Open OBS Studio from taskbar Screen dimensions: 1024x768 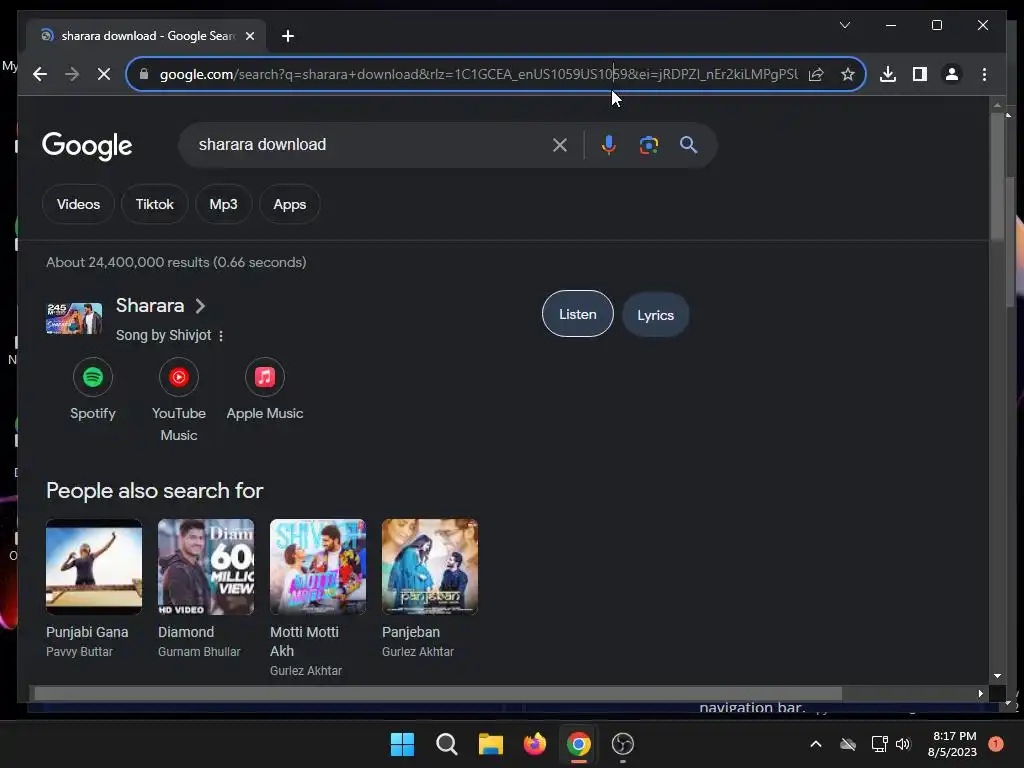click(x=622, y=744)
